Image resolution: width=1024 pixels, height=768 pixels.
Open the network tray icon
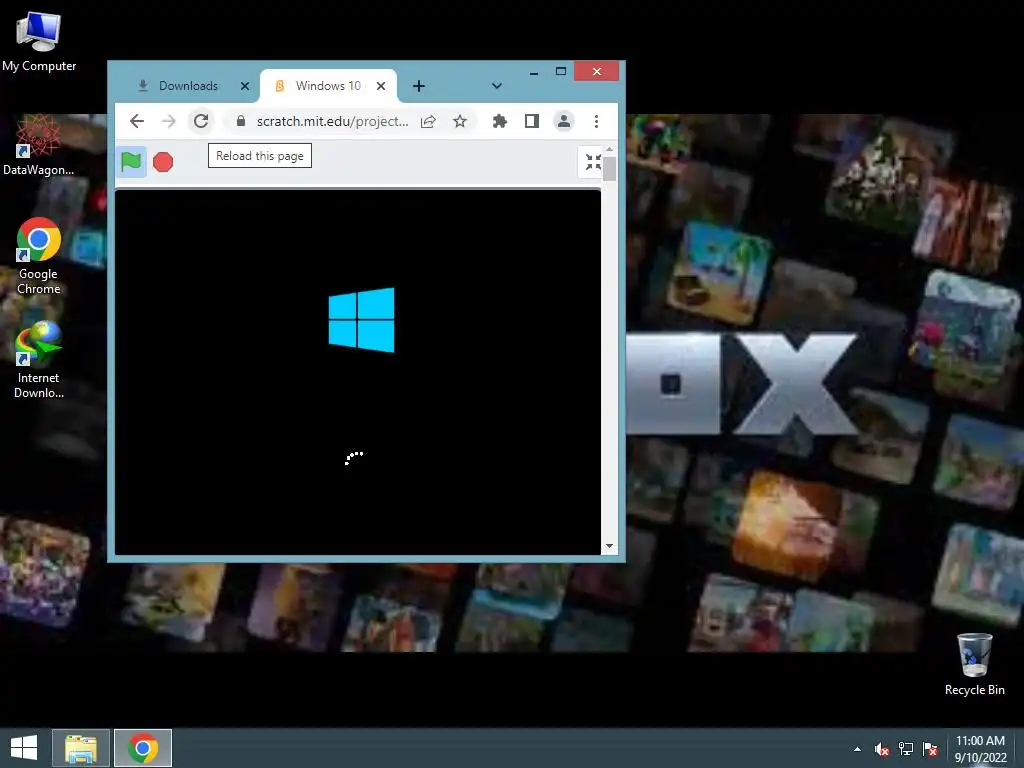click(906, 749)
